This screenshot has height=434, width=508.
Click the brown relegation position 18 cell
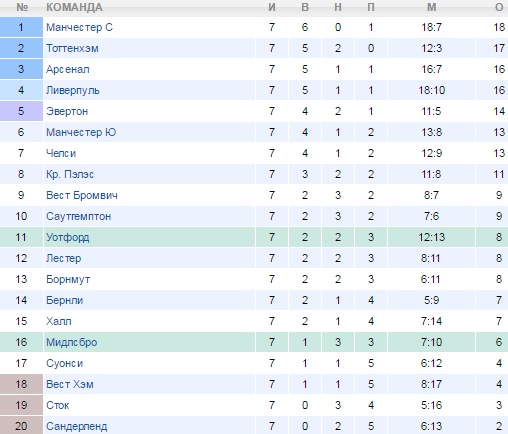click(21, 384)
